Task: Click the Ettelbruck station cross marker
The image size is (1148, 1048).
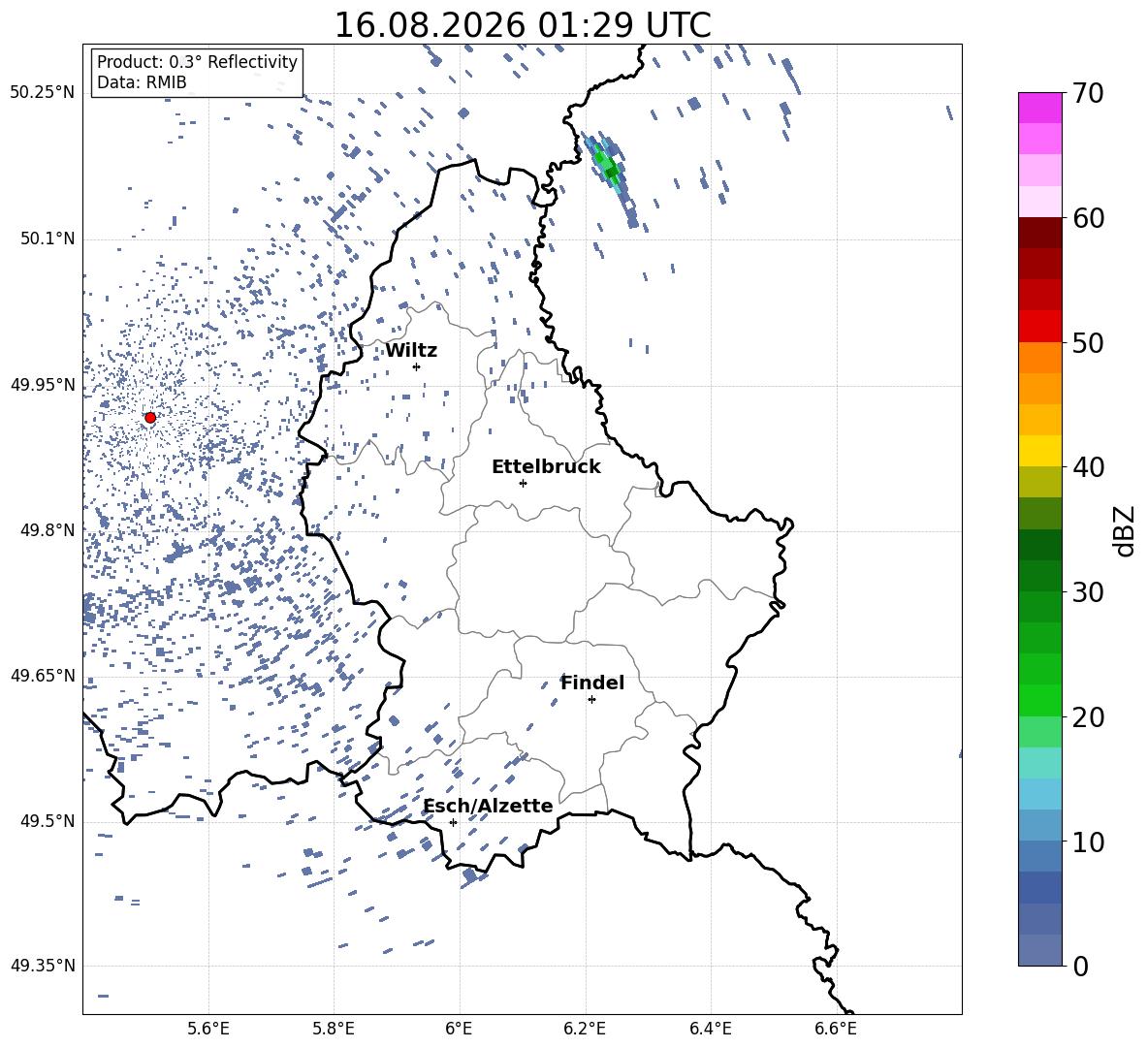Action: (x=523, y=483)
